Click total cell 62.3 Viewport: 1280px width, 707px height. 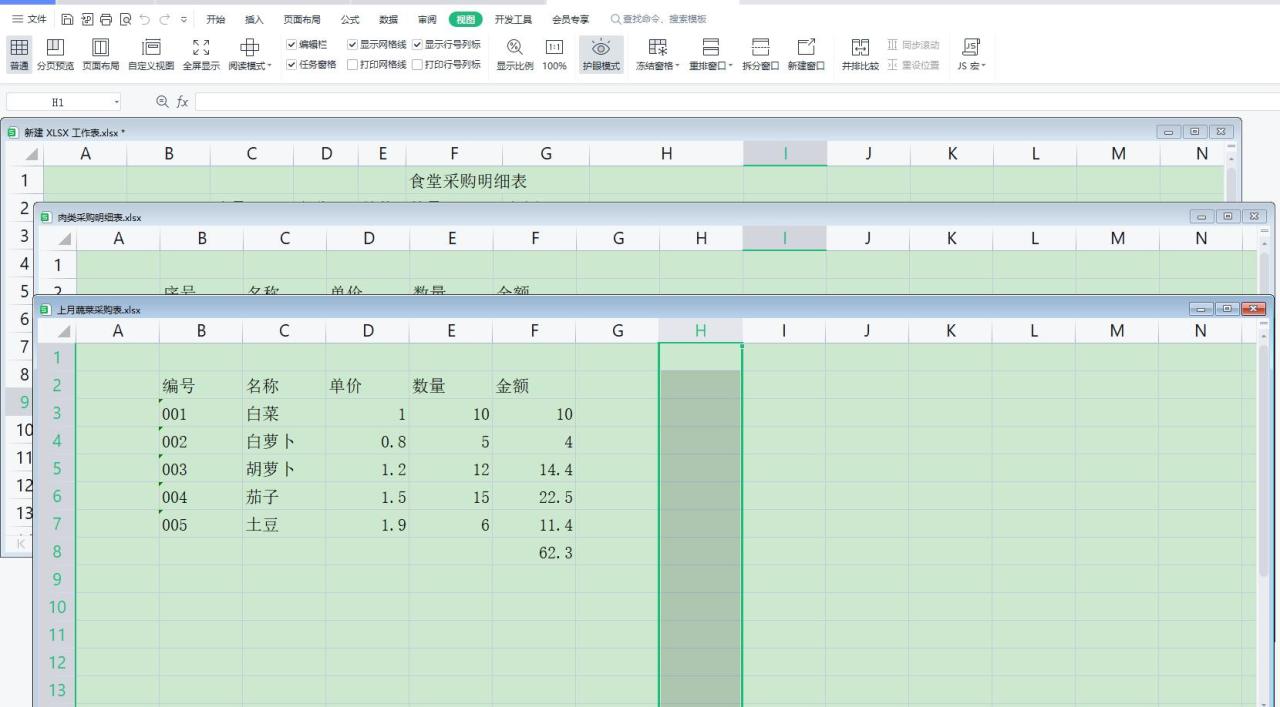click(x=534, y=552)
